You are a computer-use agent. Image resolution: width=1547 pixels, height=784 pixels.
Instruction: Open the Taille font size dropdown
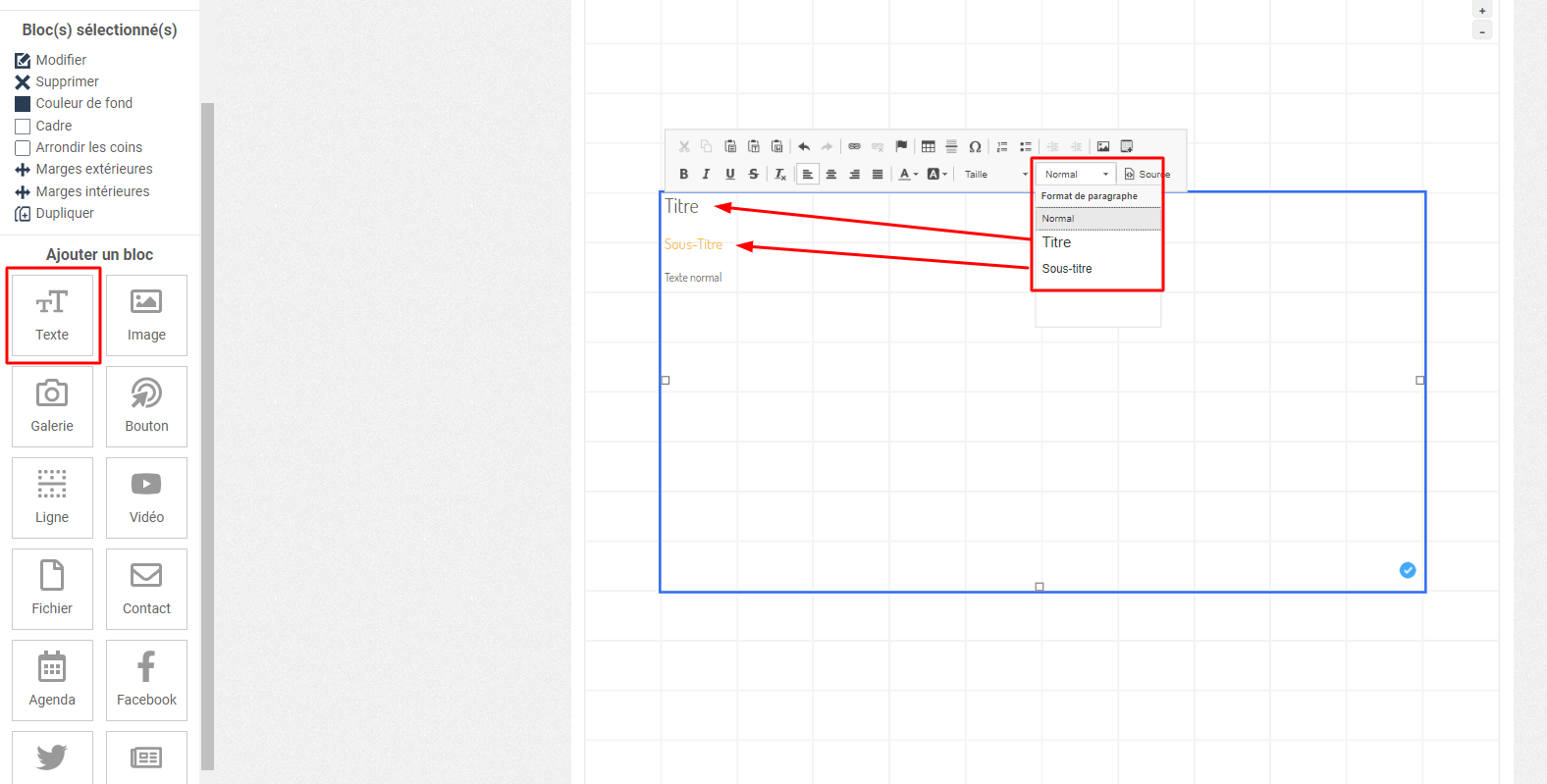pos(995,174)
